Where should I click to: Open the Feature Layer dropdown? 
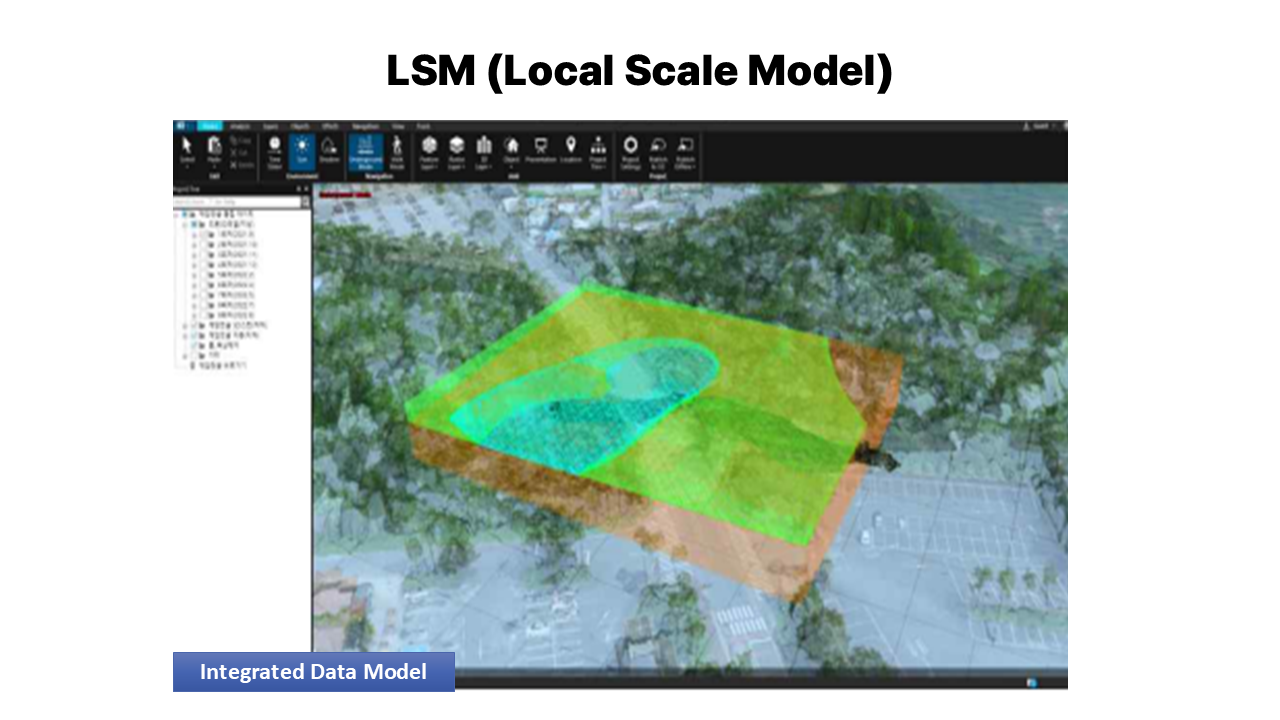429,151
